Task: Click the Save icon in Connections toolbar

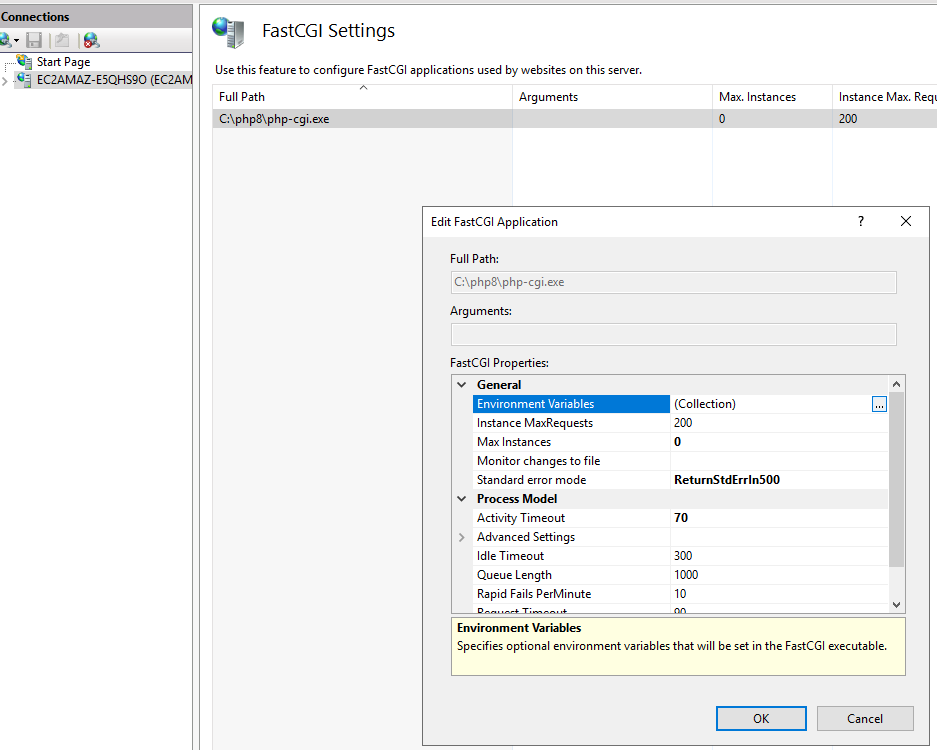Action: coord(34,40)
